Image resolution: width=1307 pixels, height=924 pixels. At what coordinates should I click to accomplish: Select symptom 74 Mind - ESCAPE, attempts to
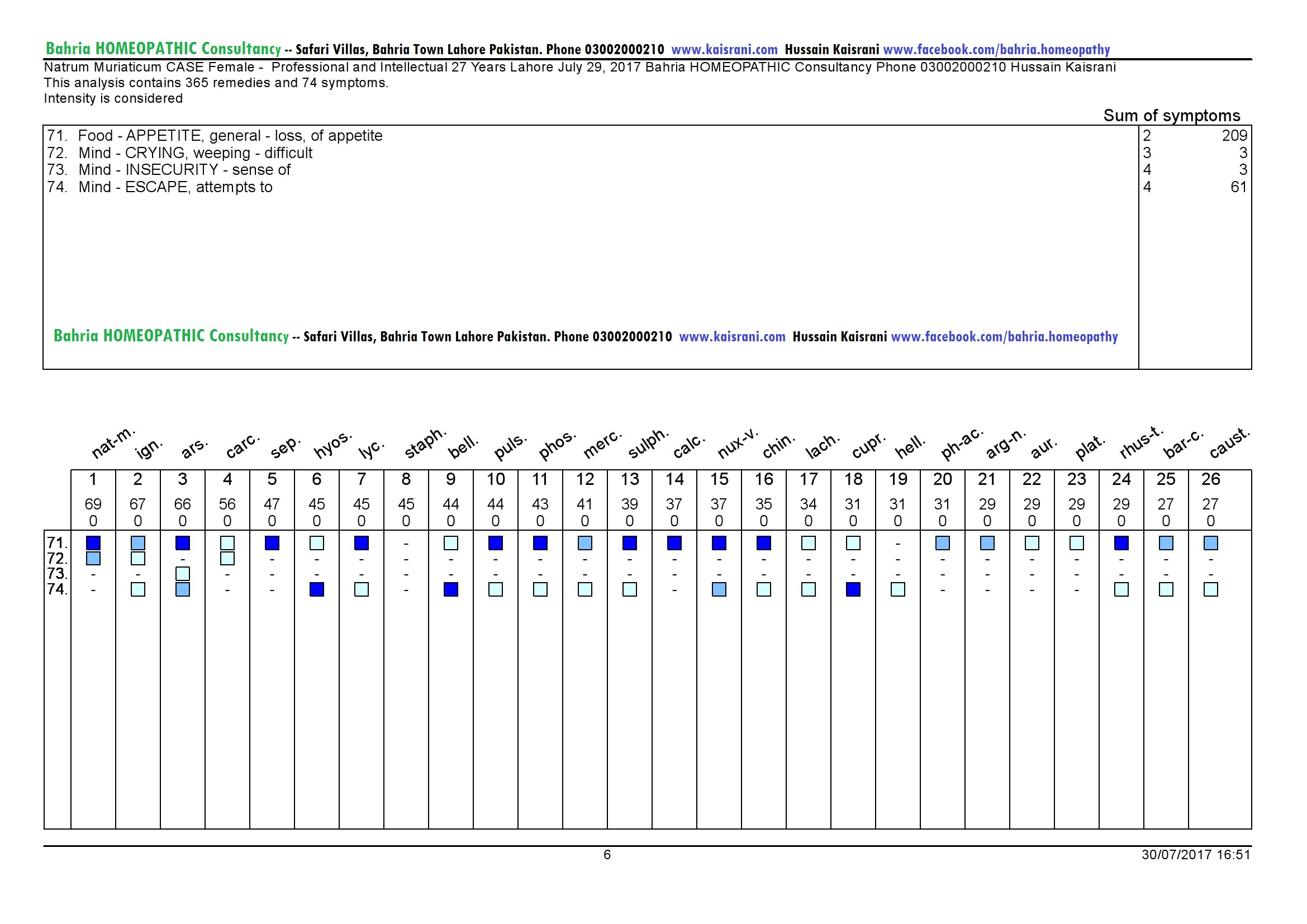[159, 187]
